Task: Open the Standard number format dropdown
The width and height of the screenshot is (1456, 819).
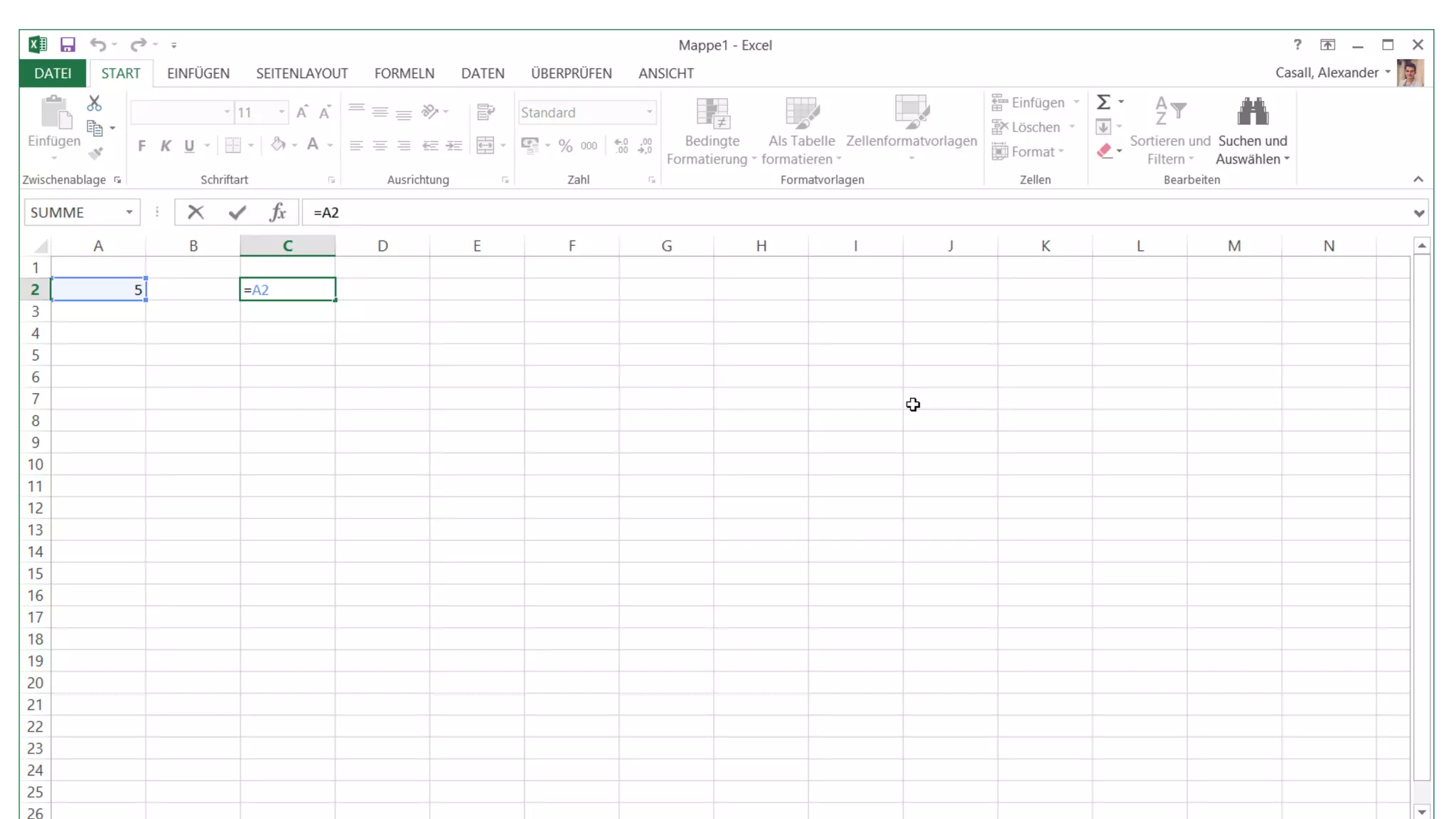Action: [x=649, y=112]
